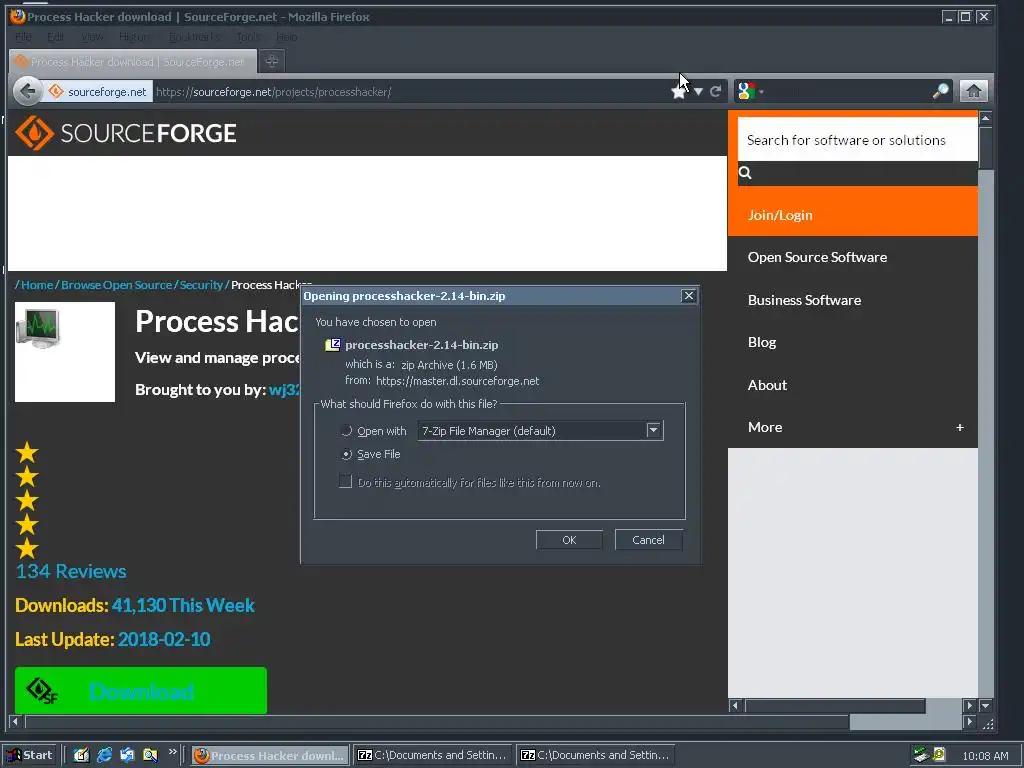Image resolution: width=1024 pixels, height=768 pixels.
Task: Click the first quick launch icon
Action: coord(82,756)
